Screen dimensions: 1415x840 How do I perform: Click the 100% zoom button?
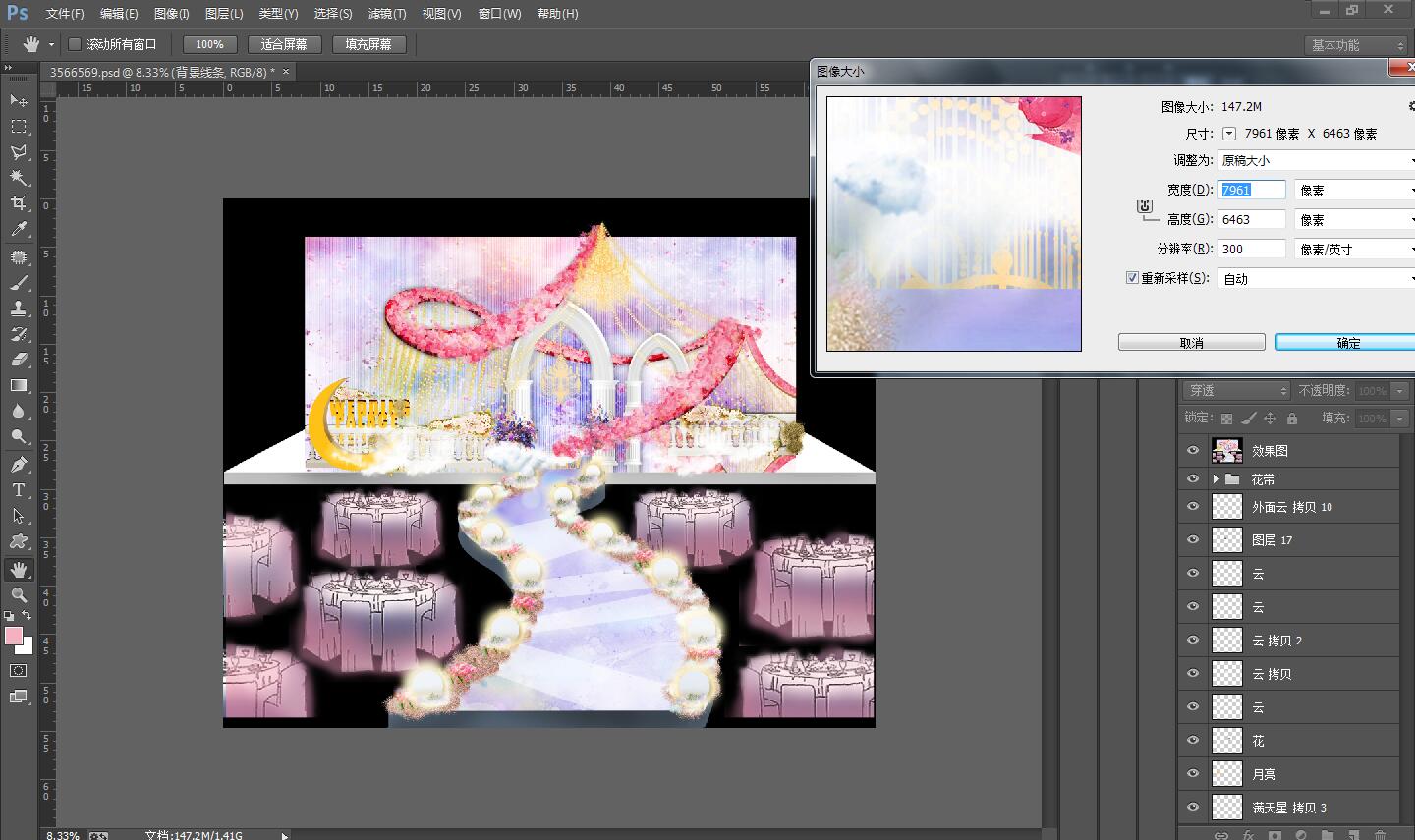(209, 44)
